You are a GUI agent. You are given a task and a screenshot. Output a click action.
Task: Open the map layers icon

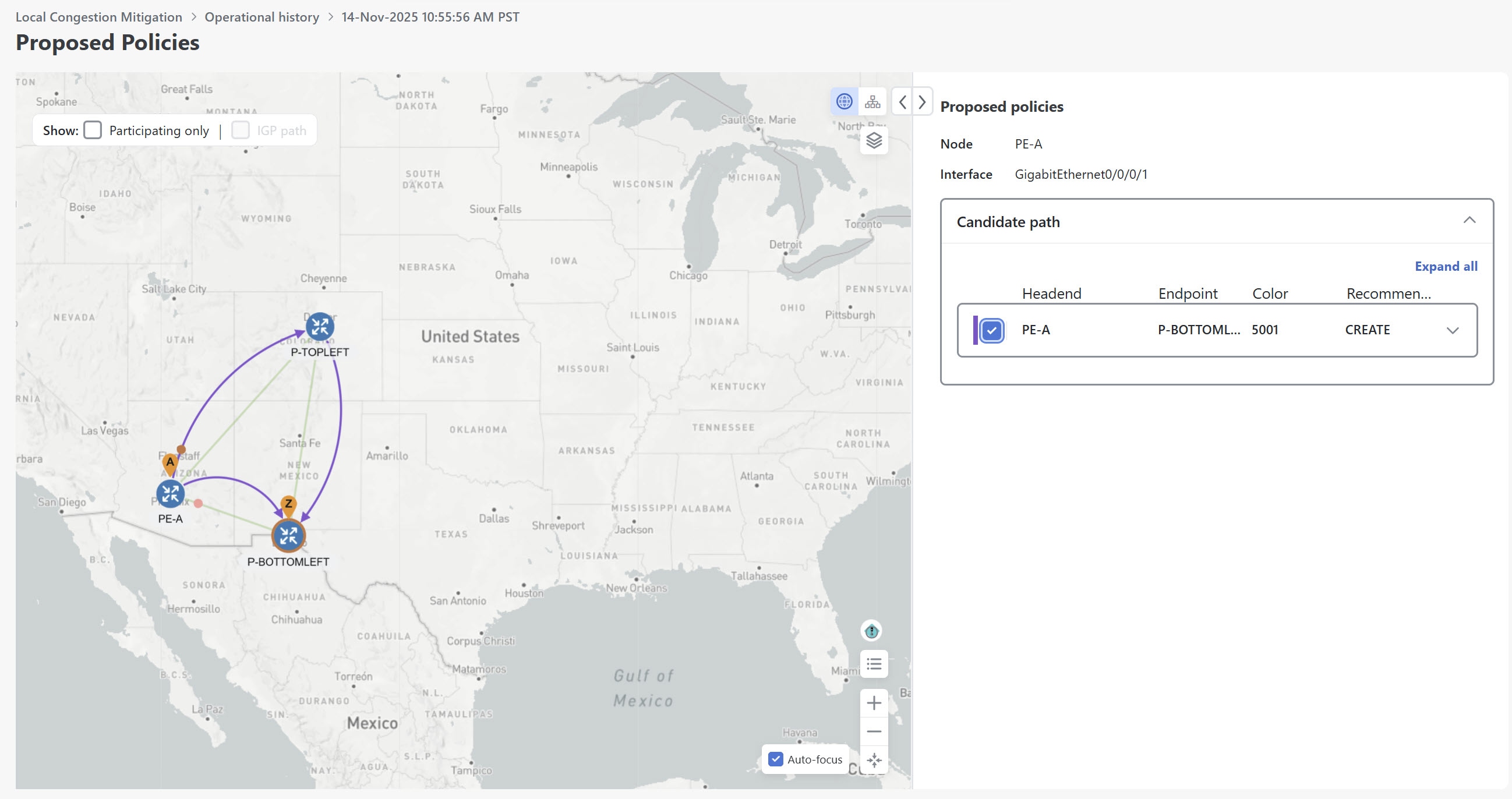pos(874,141)
